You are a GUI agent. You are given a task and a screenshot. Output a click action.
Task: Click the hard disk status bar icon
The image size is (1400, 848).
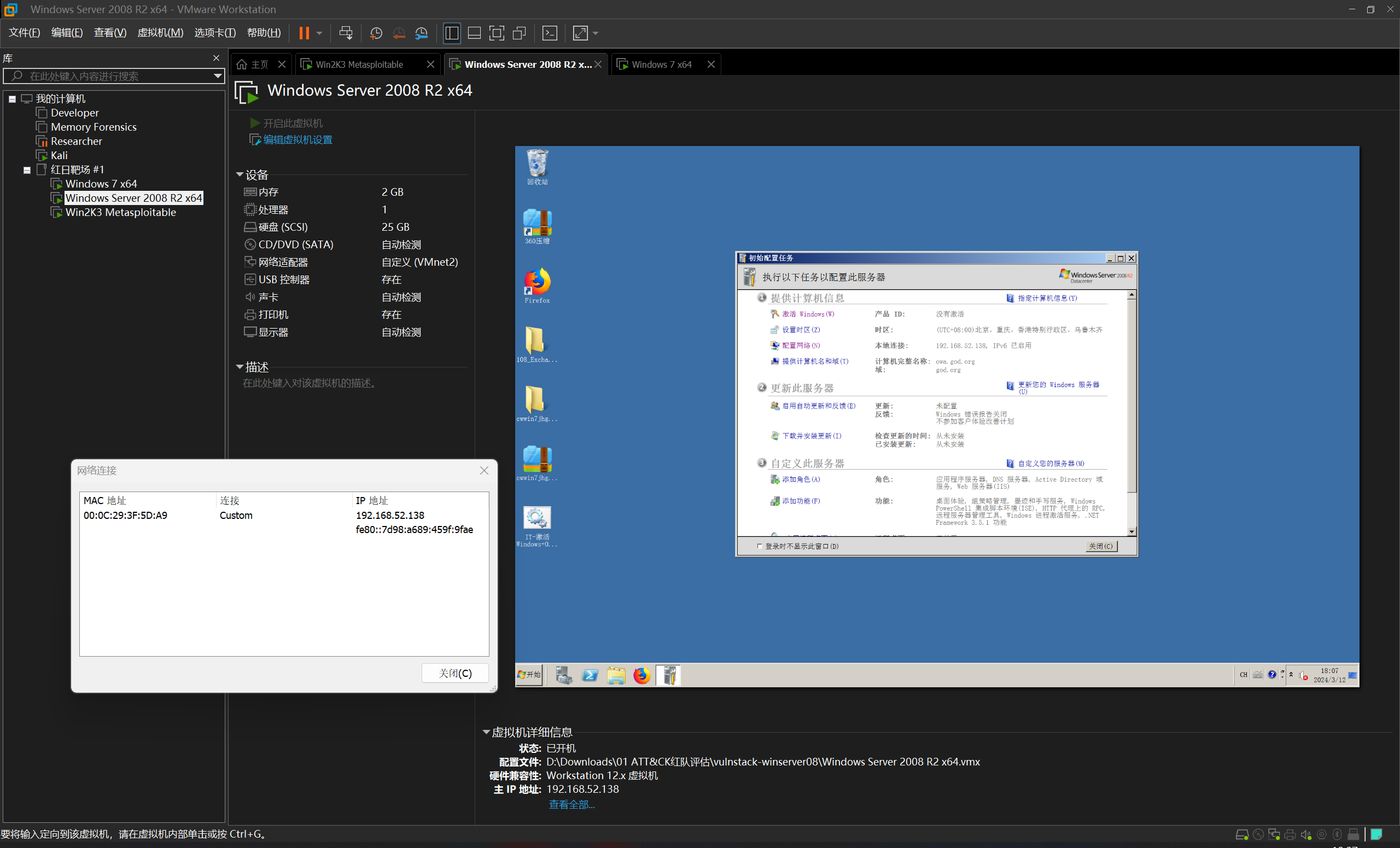point(1242,834)
